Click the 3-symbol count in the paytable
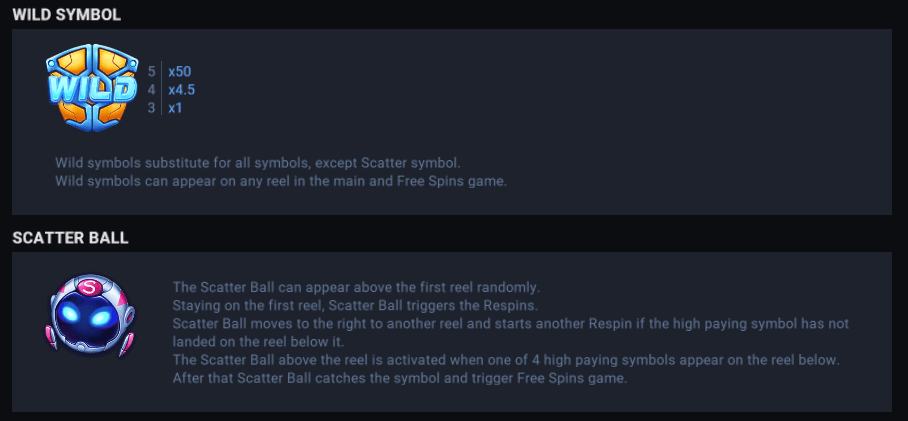 click(151, 107)
